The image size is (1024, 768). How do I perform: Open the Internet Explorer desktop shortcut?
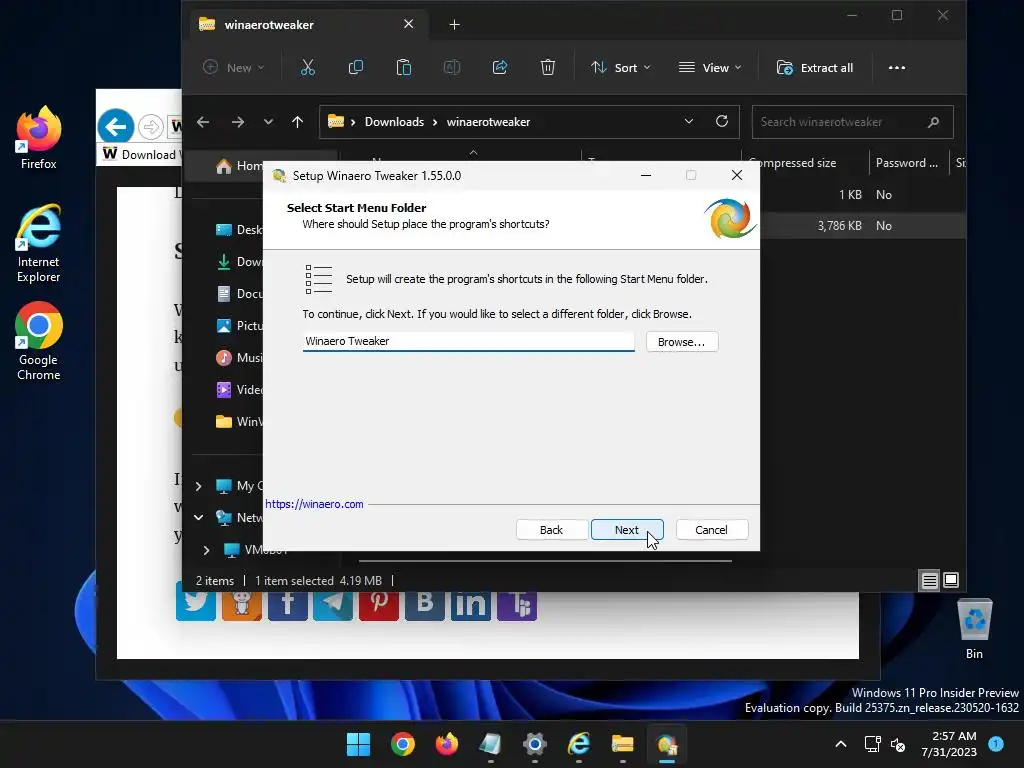tap(39, 244)
